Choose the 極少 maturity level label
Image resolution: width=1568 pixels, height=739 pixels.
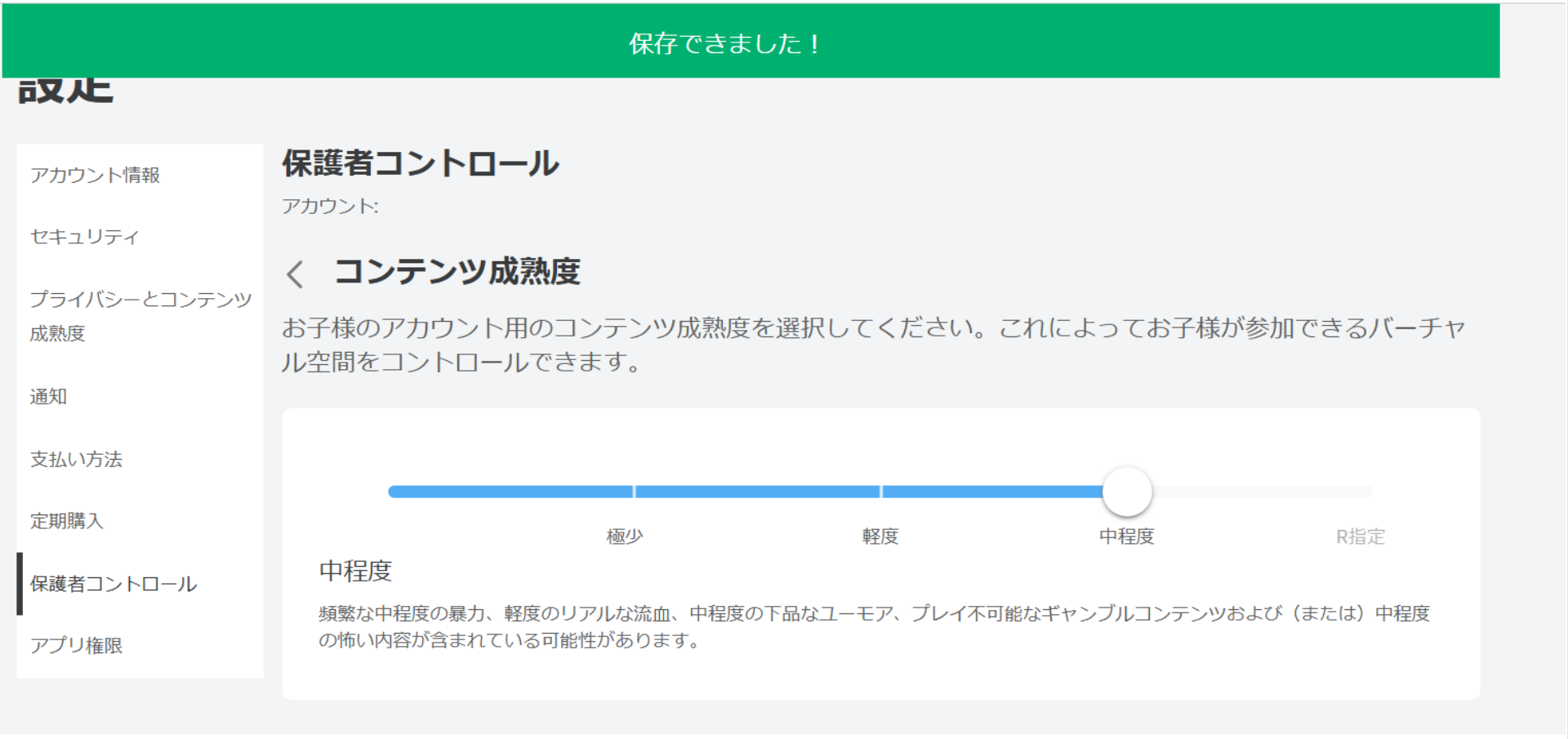point(625,536)
